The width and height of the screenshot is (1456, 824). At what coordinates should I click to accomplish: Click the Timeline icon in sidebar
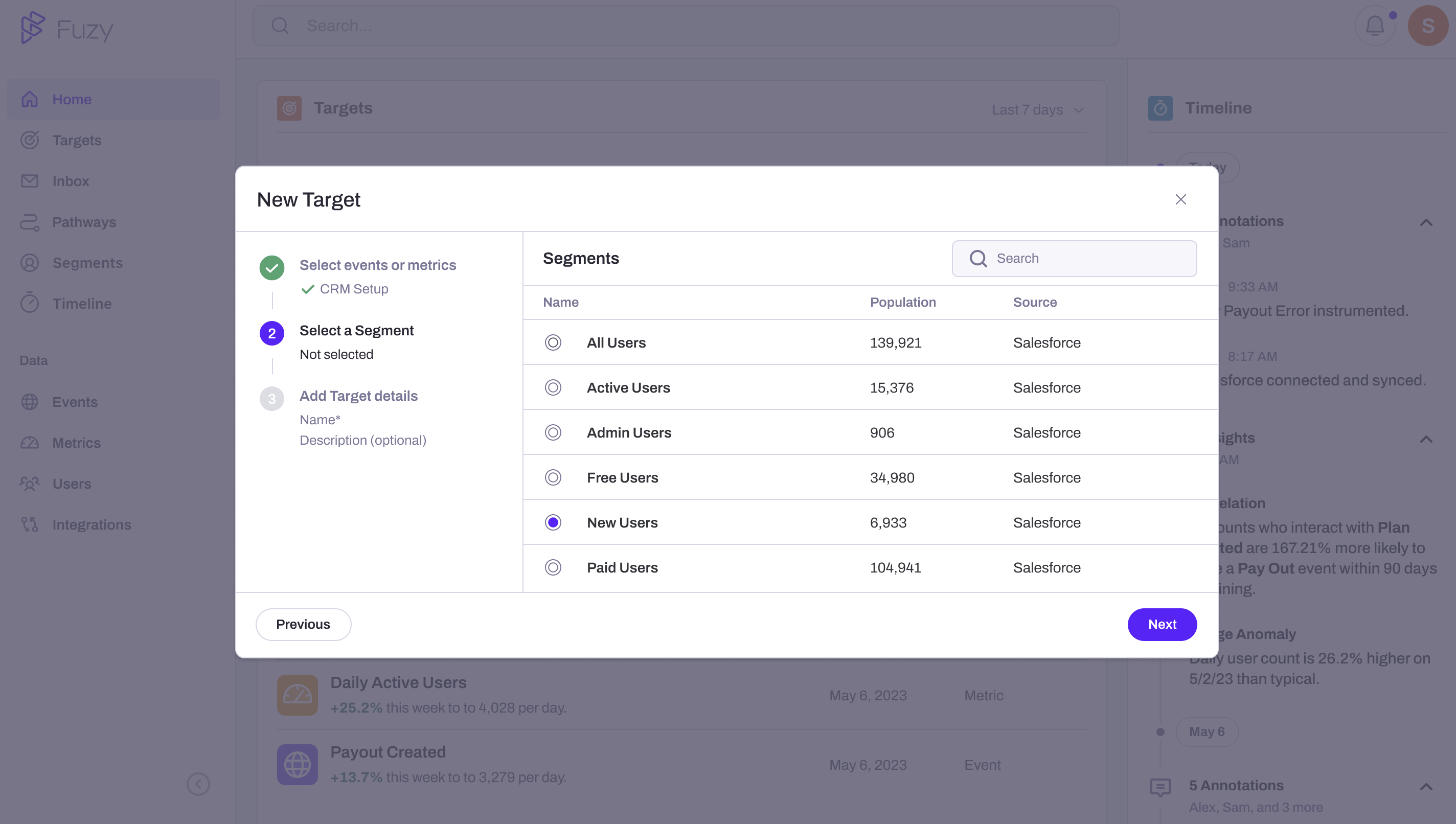(30, 303)
